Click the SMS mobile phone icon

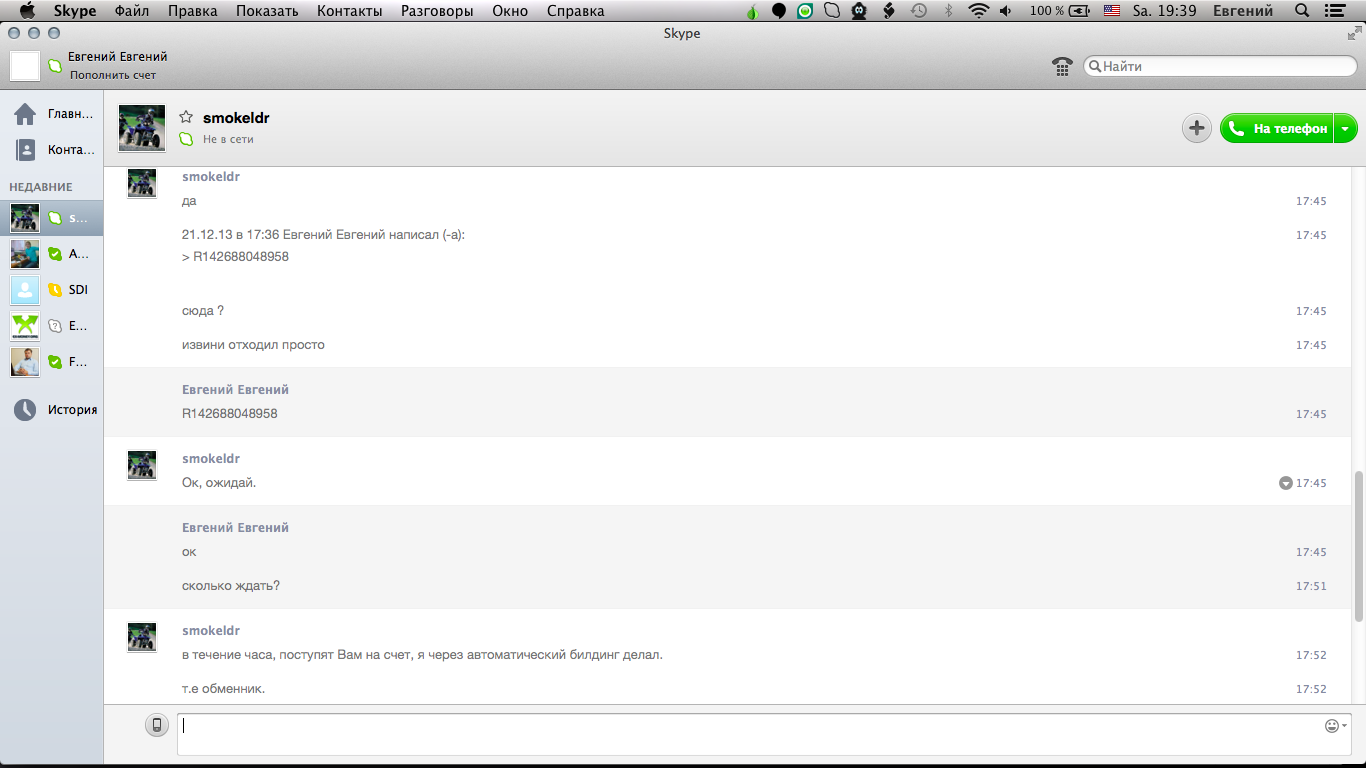157,726
